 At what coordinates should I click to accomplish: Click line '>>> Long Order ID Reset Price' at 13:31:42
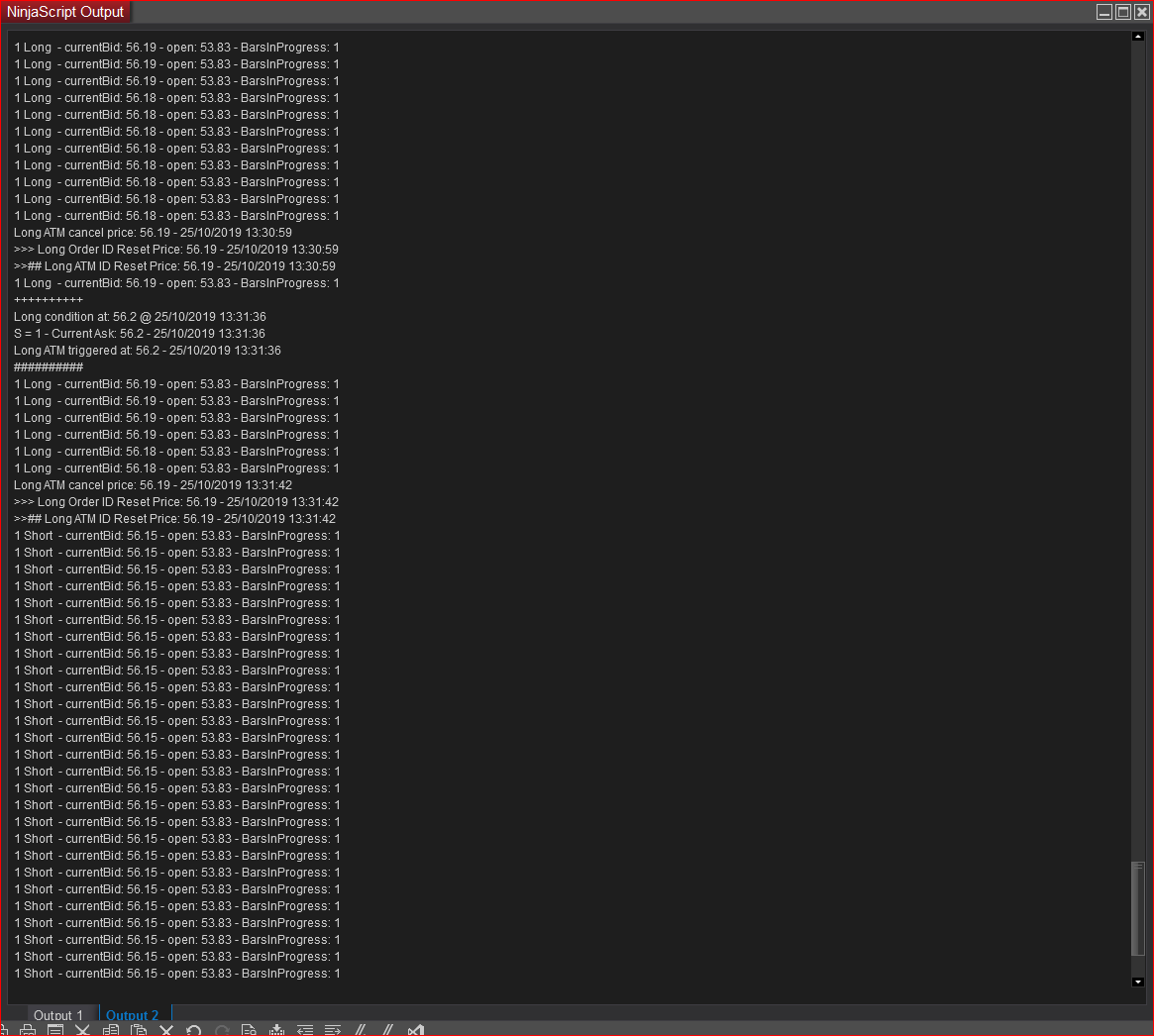click(x=176, y=502)
